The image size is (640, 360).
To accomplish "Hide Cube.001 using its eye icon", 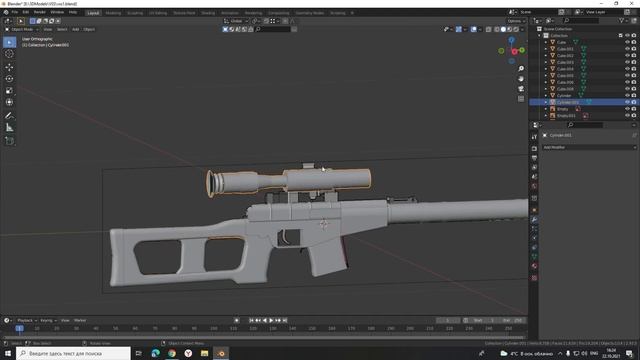I will 627,49.
